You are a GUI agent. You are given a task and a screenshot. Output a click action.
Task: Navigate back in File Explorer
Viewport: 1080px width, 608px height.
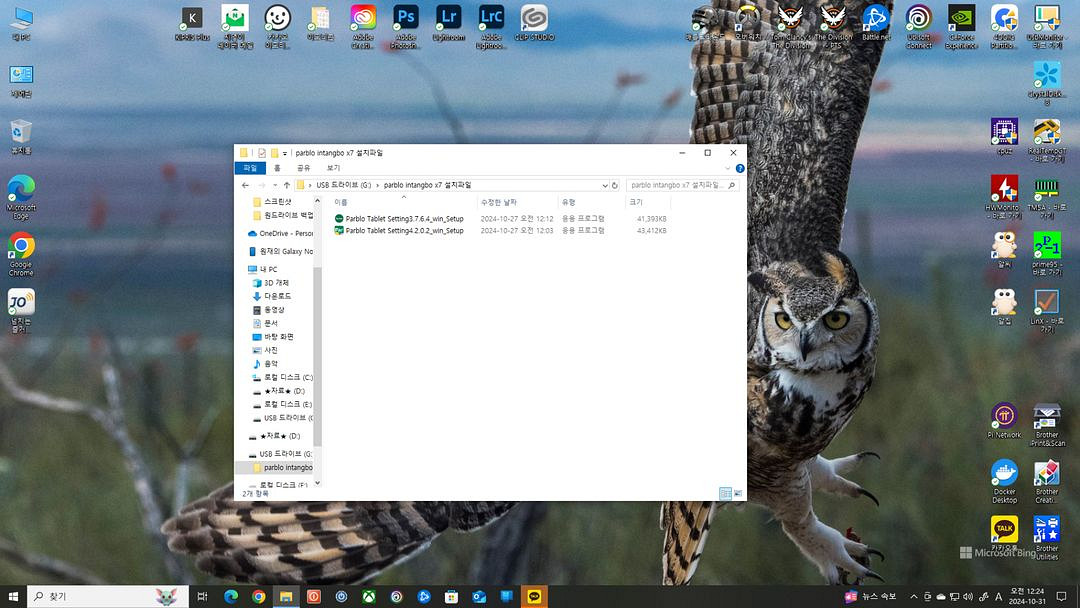click(x=245, y=185)
